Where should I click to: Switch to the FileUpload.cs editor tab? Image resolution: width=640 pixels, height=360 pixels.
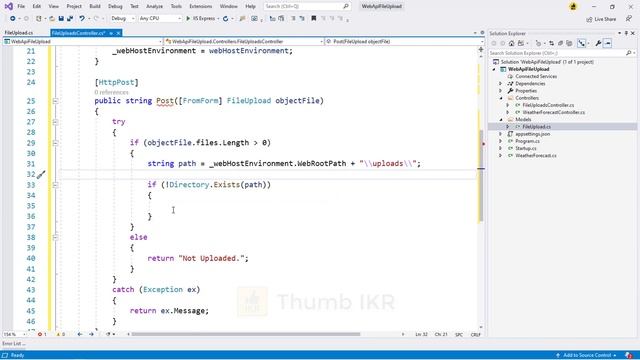click(19, 33)
